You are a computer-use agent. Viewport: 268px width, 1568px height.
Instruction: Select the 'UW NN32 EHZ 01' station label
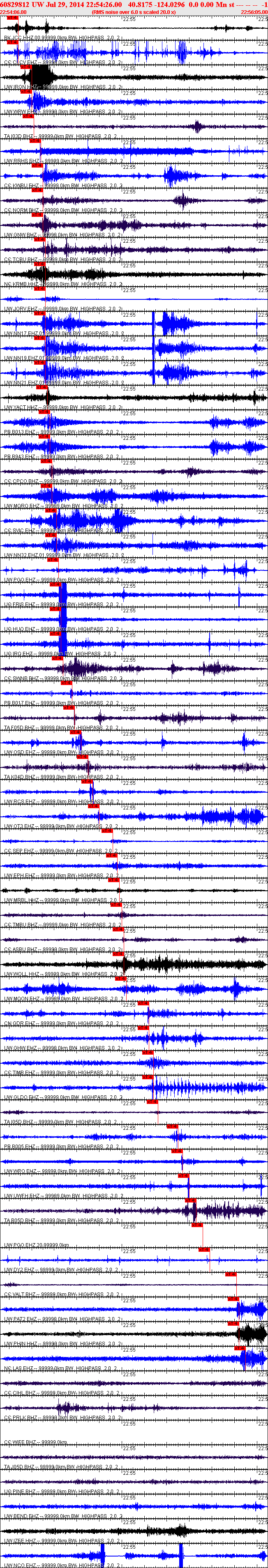pyautogui.click(x=24, y=555)
